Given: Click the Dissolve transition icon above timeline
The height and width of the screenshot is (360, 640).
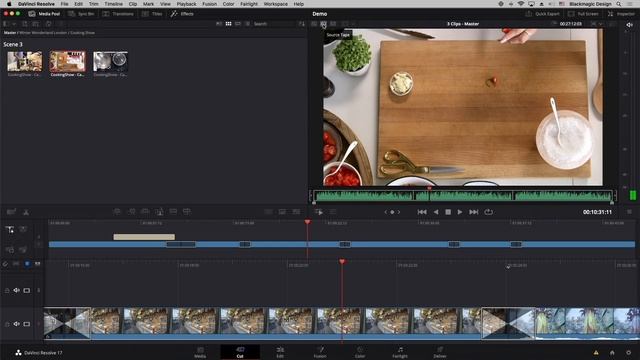Looking at the screenshot, I should (x=282, y=211).
